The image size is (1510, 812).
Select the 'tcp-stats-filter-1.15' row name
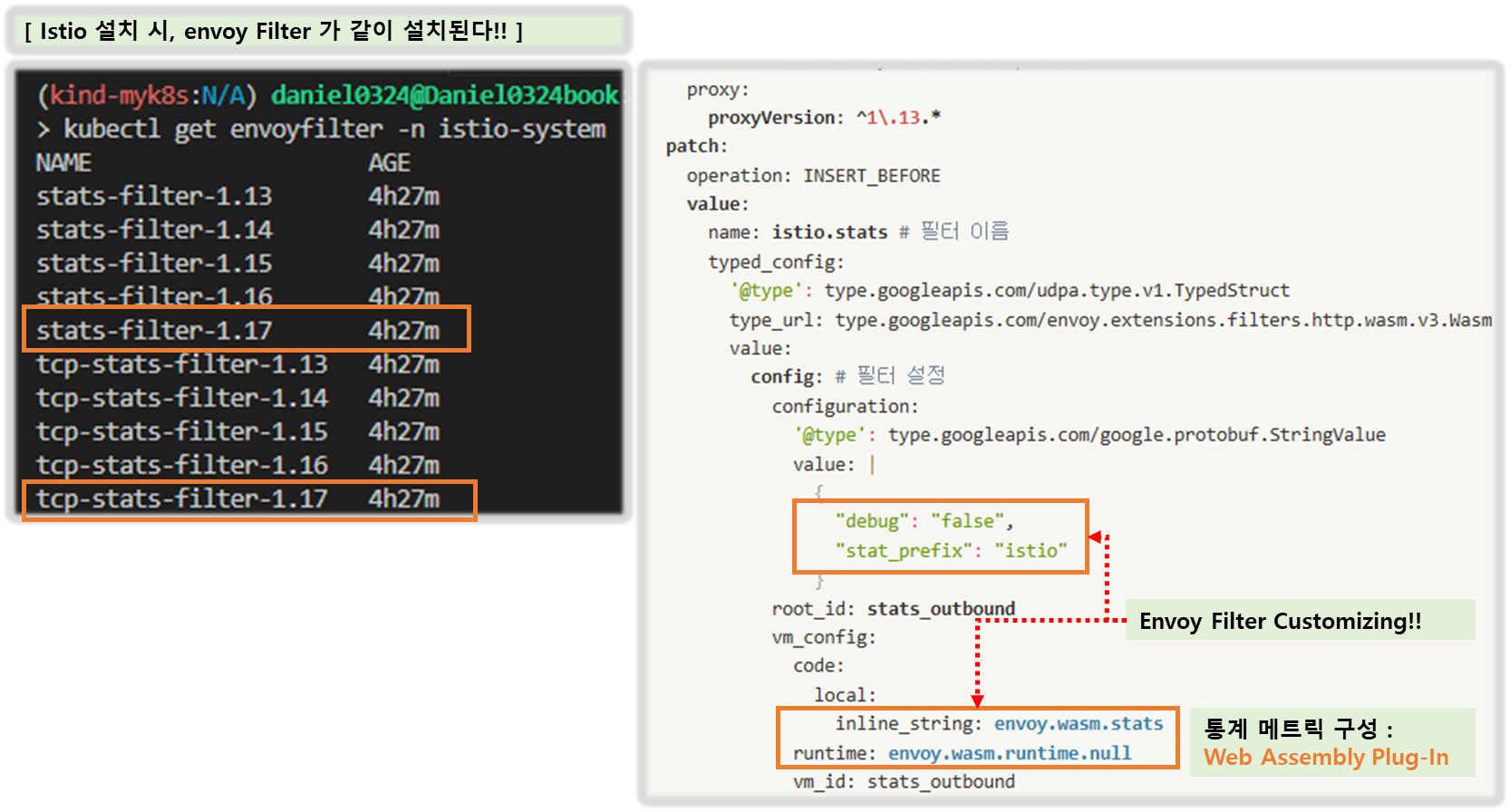(182, 431)
